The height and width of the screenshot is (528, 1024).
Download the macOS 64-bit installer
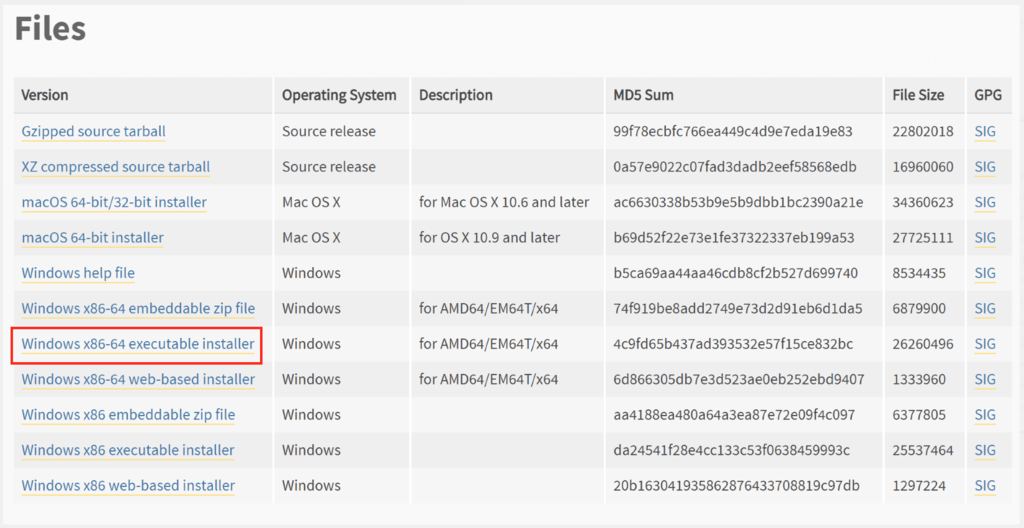[x=93, y=237]
